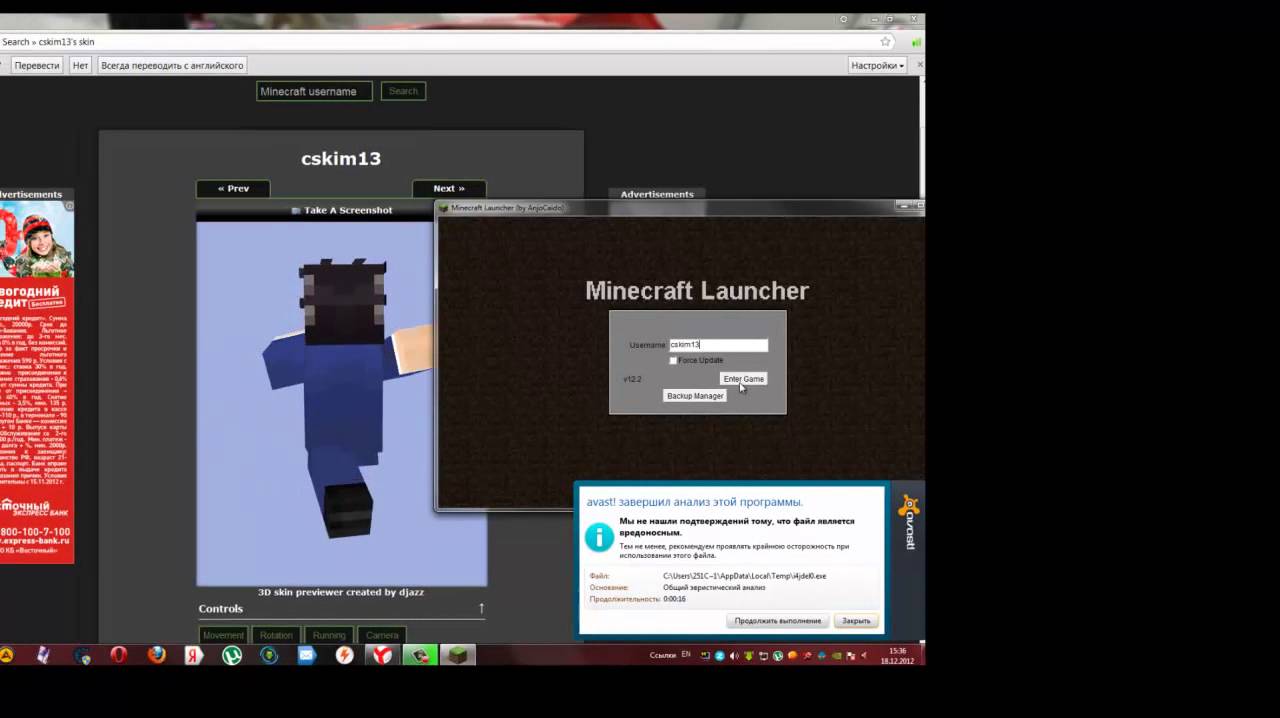Go to next skin with Next »
This screenshot has height=718, width=1280.
[449, 188]
